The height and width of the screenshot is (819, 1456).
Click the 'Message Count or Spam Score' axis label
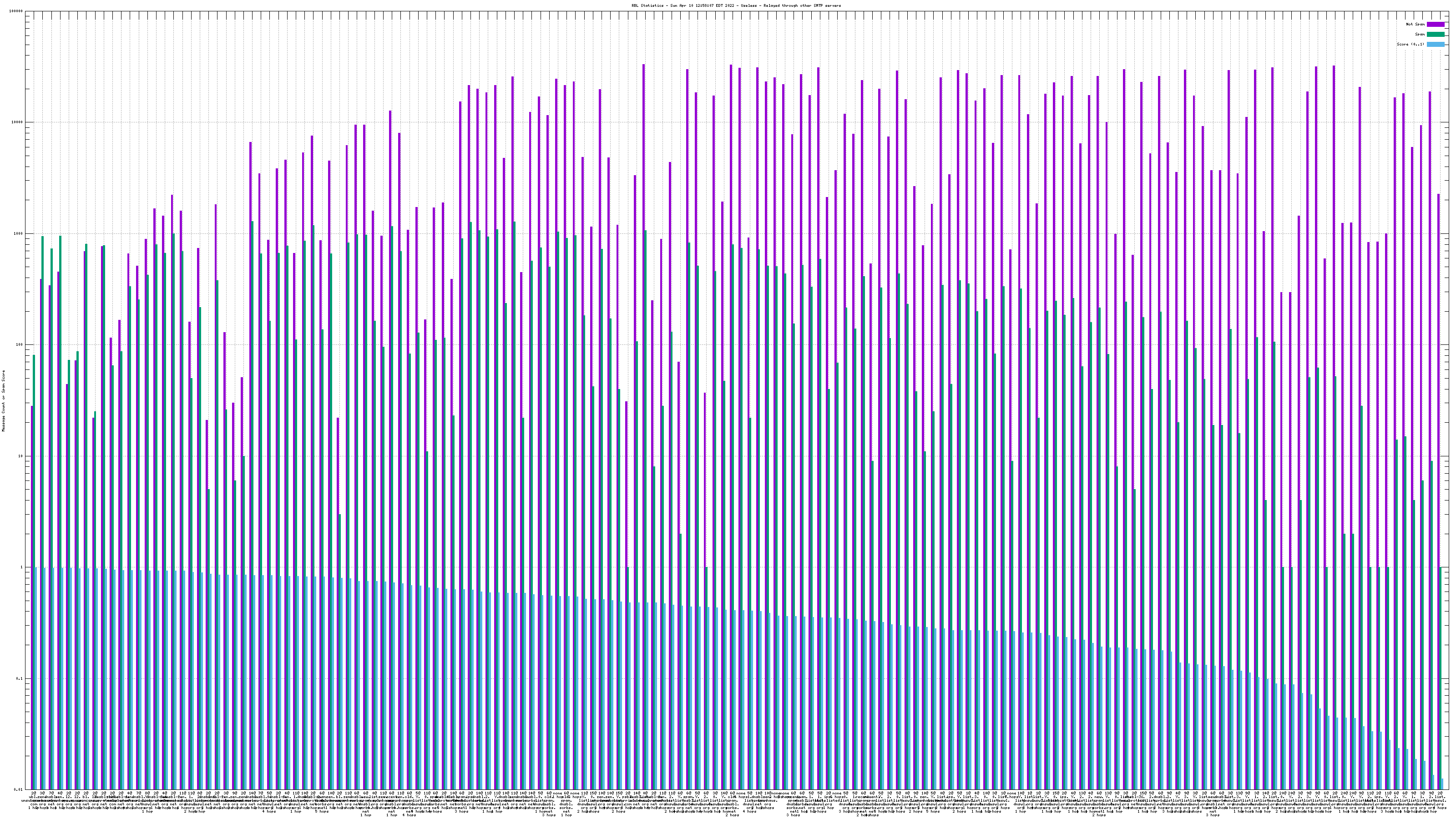(x=3, y=401)
